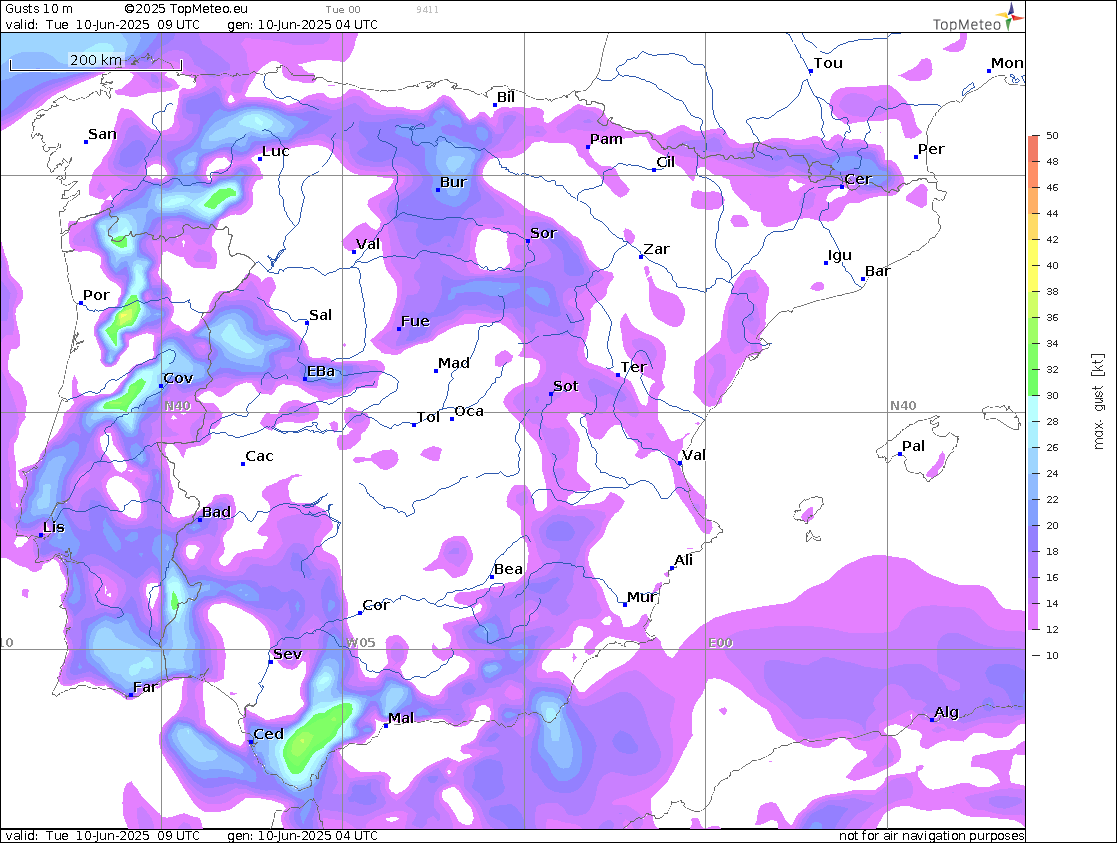The width and height of the screenshot is (1117, 843).
Task: Click the 'Mad' city label
Action: pos(454,363)
